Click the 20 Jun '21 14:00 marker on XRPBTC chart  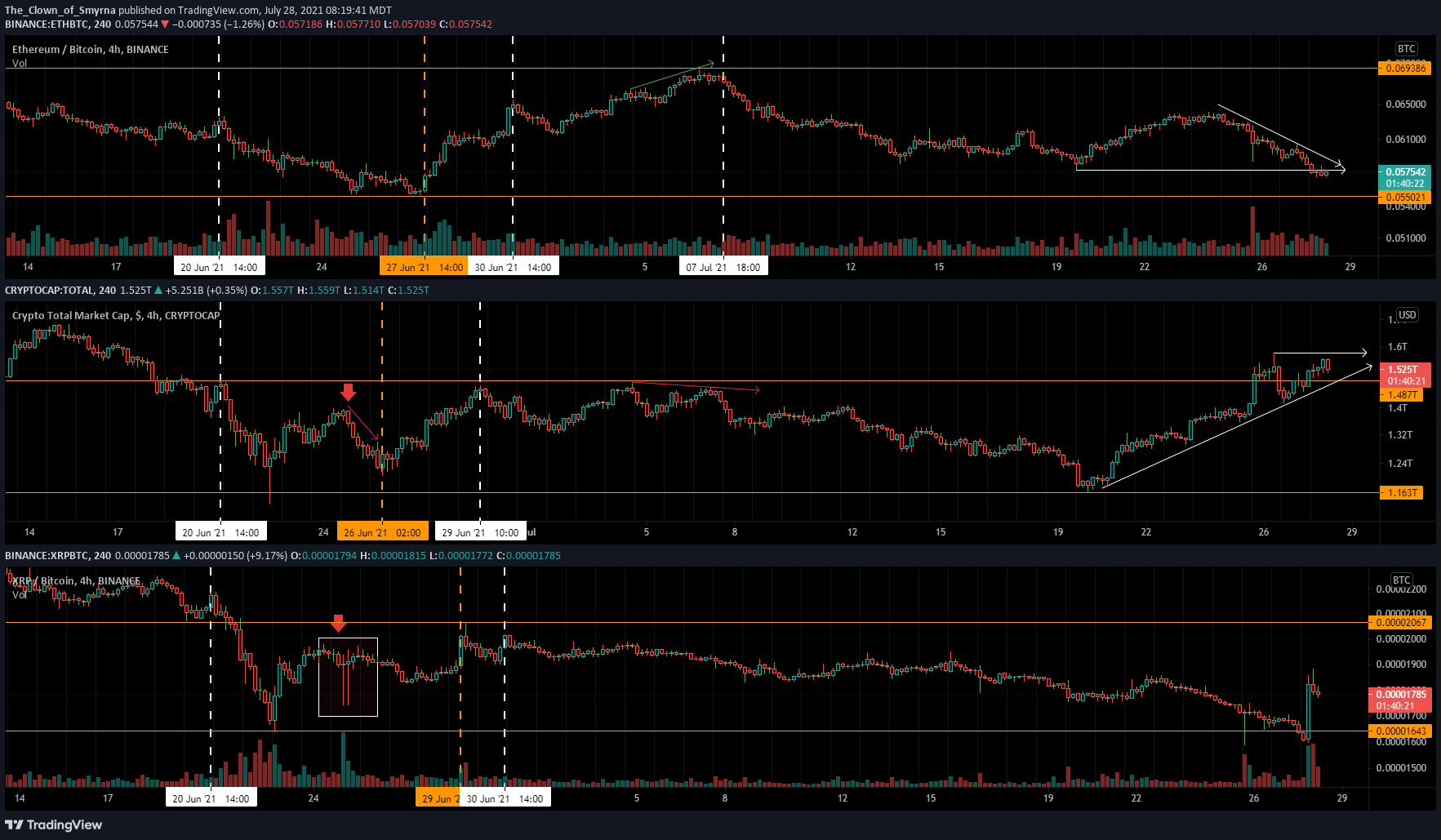click(x=211, y=798)
